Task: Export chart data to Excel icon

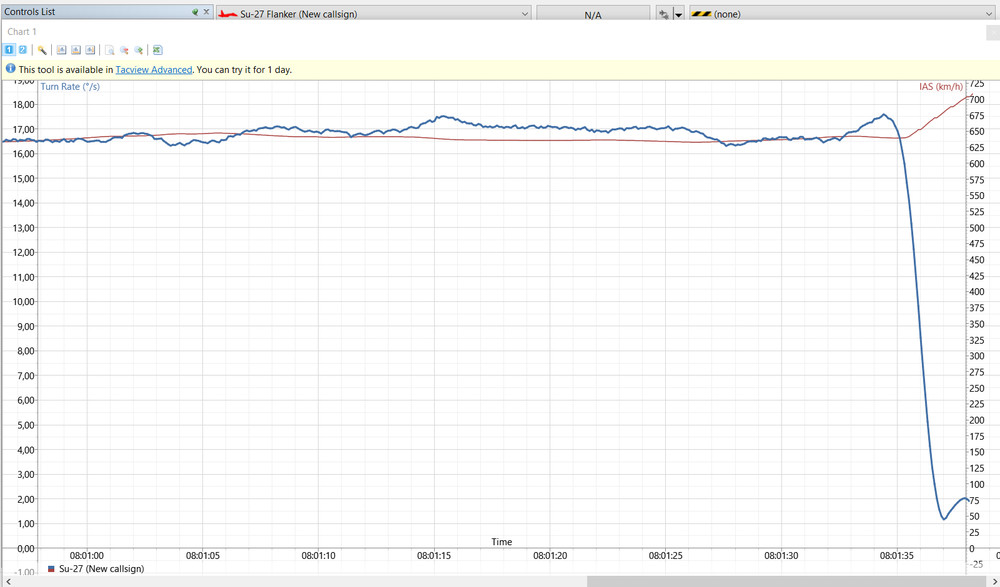Action: coord(158,50)
